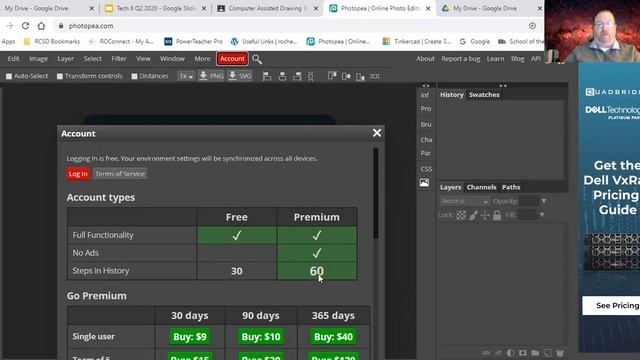Click the second icon of the last toolbar group
Screen dimensions: 640x360
click(346, 76)
